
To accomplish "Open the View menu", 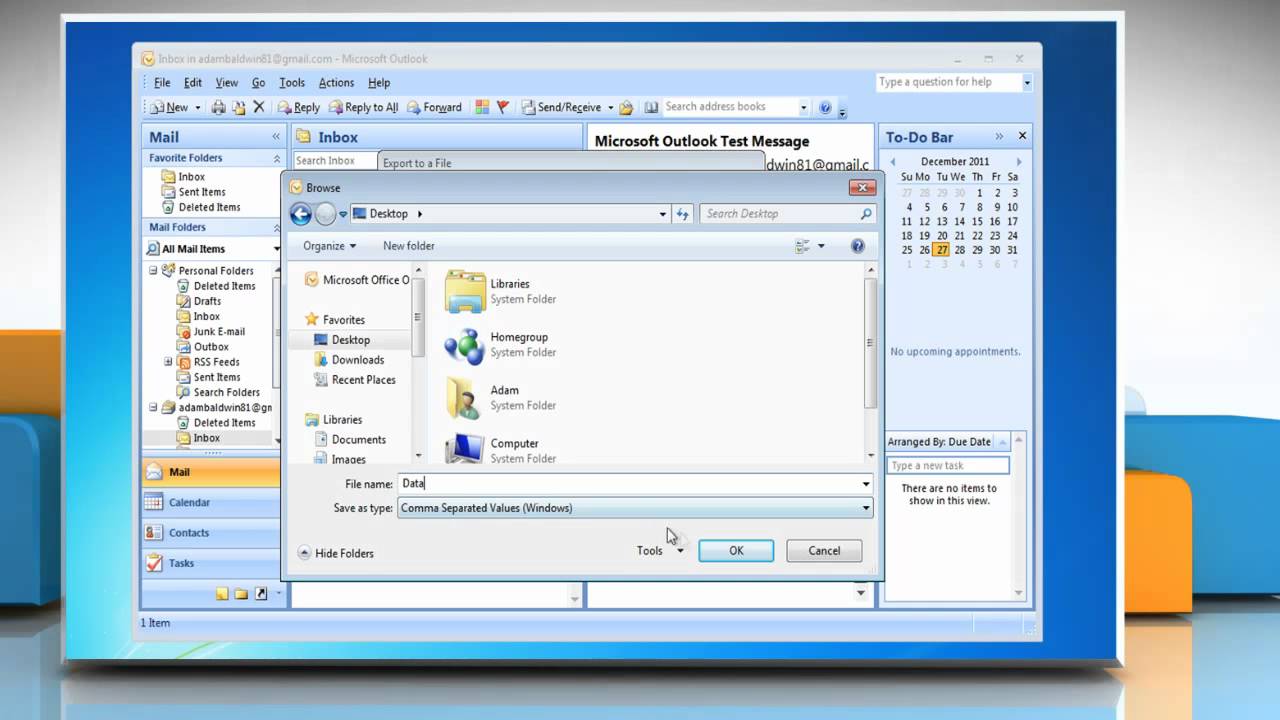I will click(227, 83).
